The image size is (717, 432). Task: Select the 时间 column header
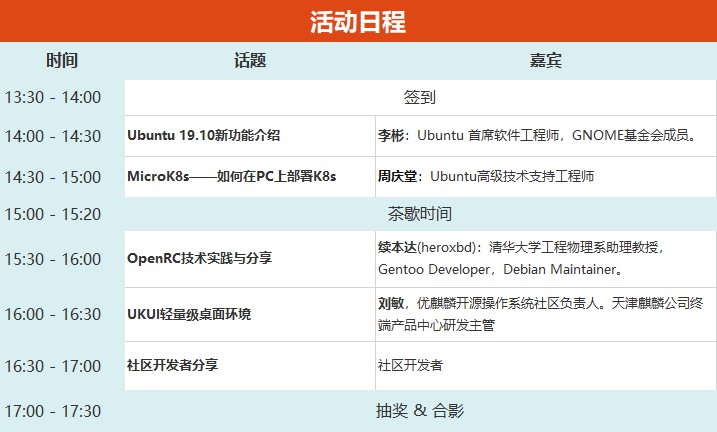coord(62,60)
